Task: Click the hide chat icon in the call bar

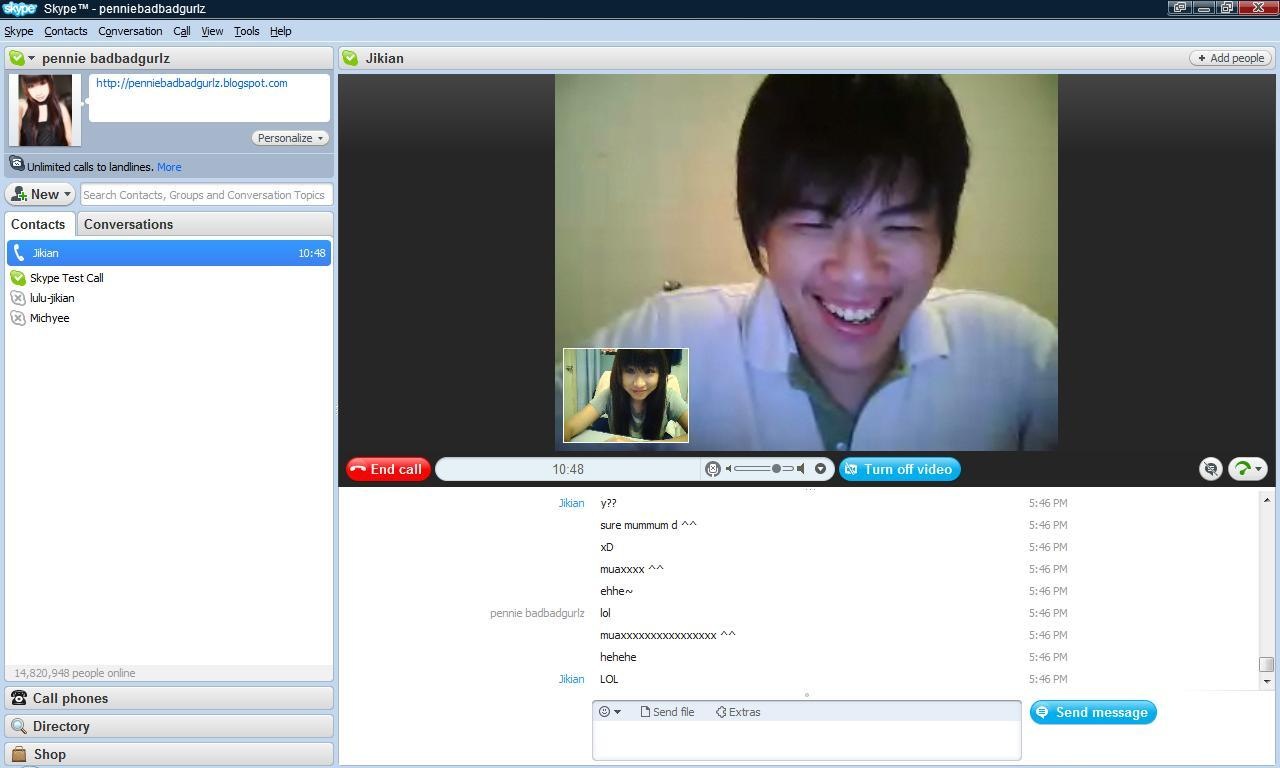Action: [x=1211, y=469]
